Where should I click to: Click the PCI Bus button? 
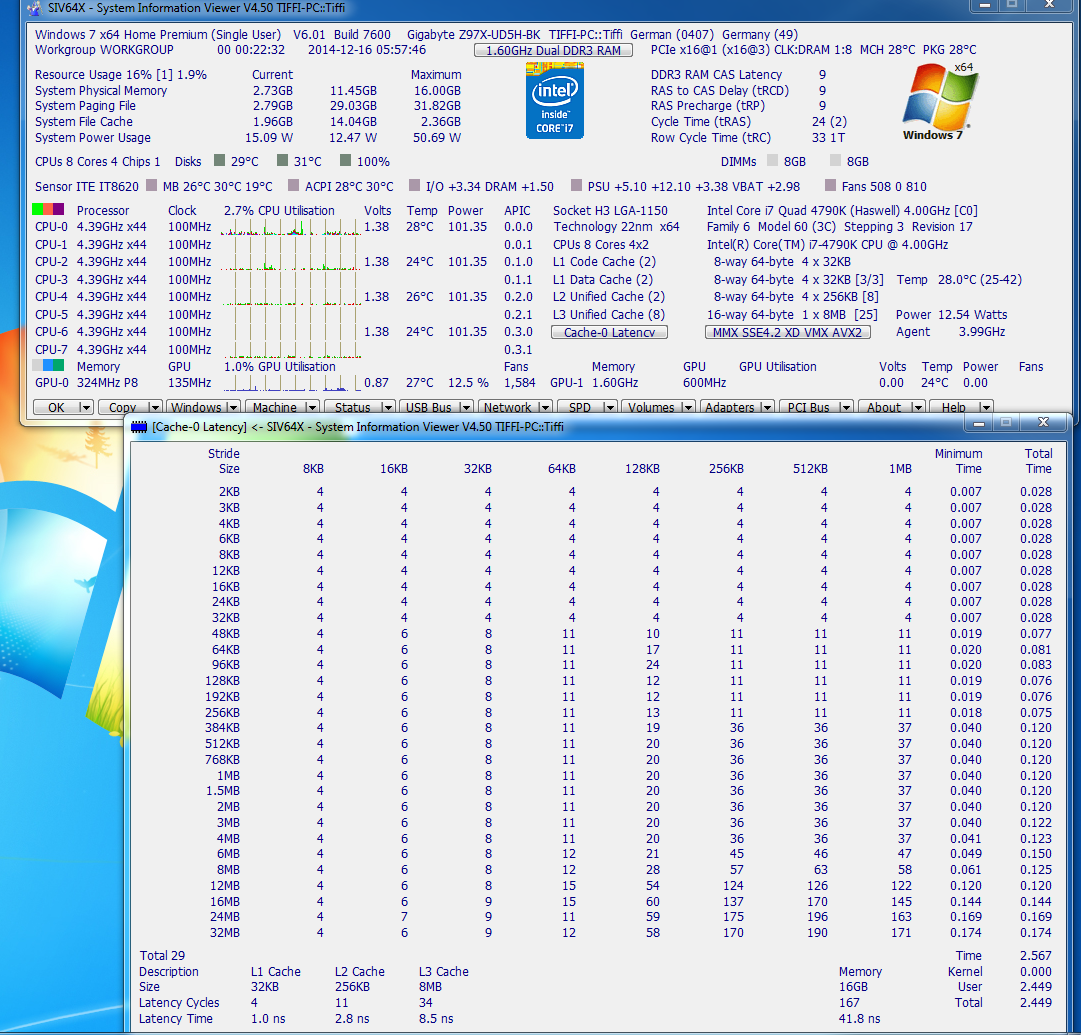pyautogui.click(x=809, y=407)
